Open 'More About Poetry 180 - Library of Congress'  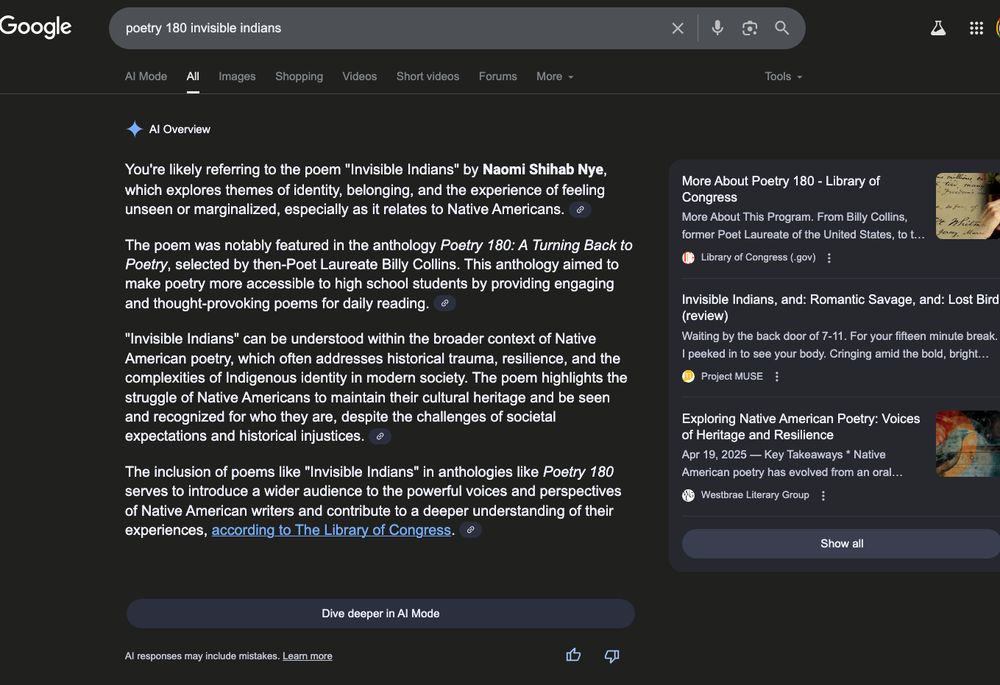[x=781, y=189]
